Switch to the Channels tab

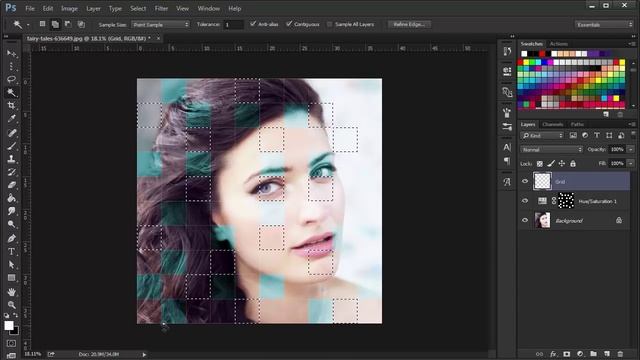coord(553,124)
